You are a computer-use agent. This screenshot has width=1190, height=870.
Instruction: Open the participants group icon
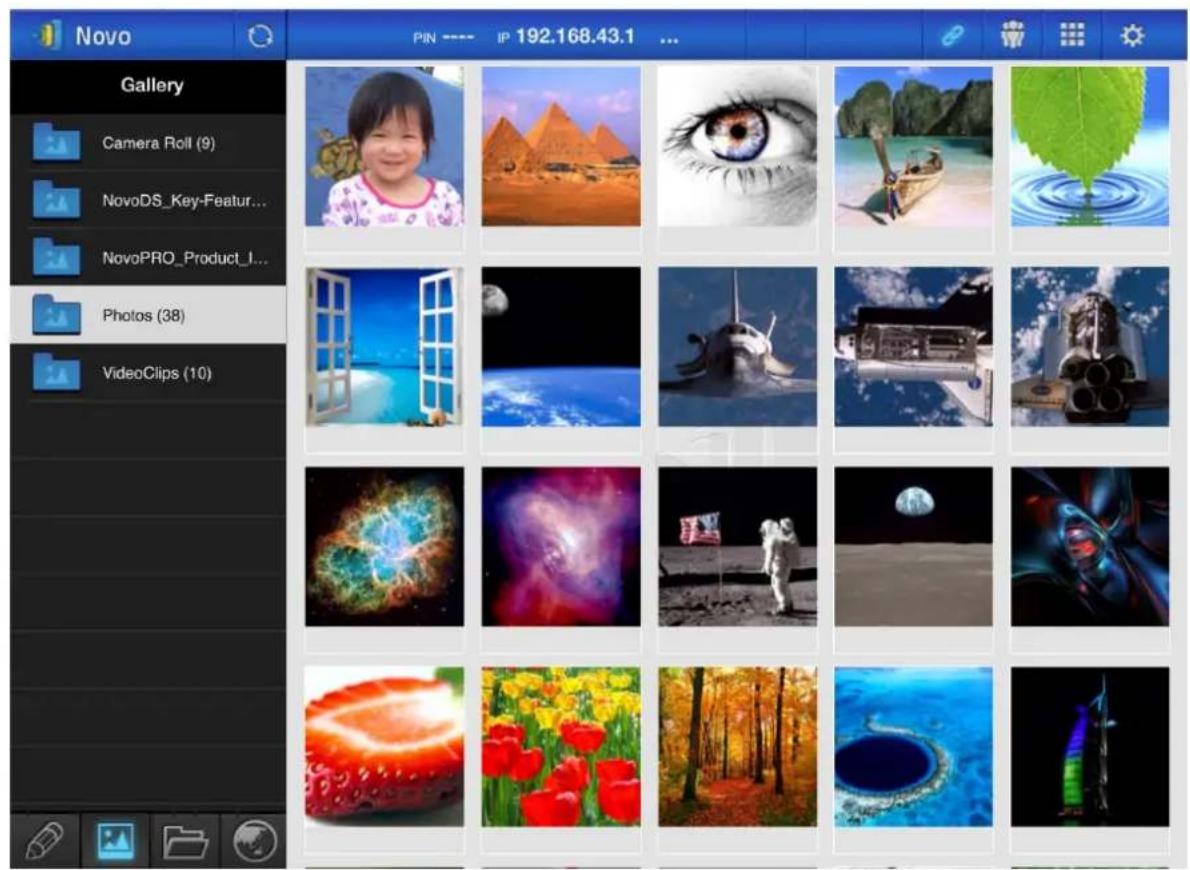click(x=1012, y=35)
